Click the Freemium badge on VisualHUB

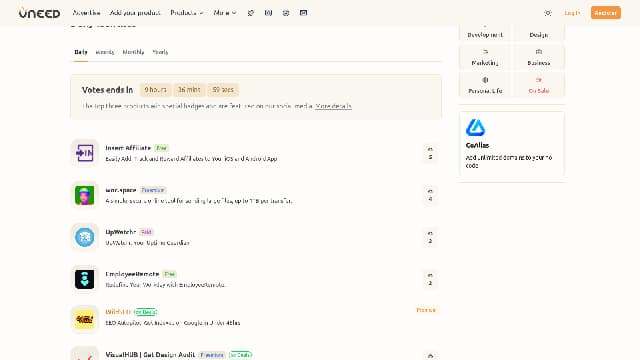point(212,355)
